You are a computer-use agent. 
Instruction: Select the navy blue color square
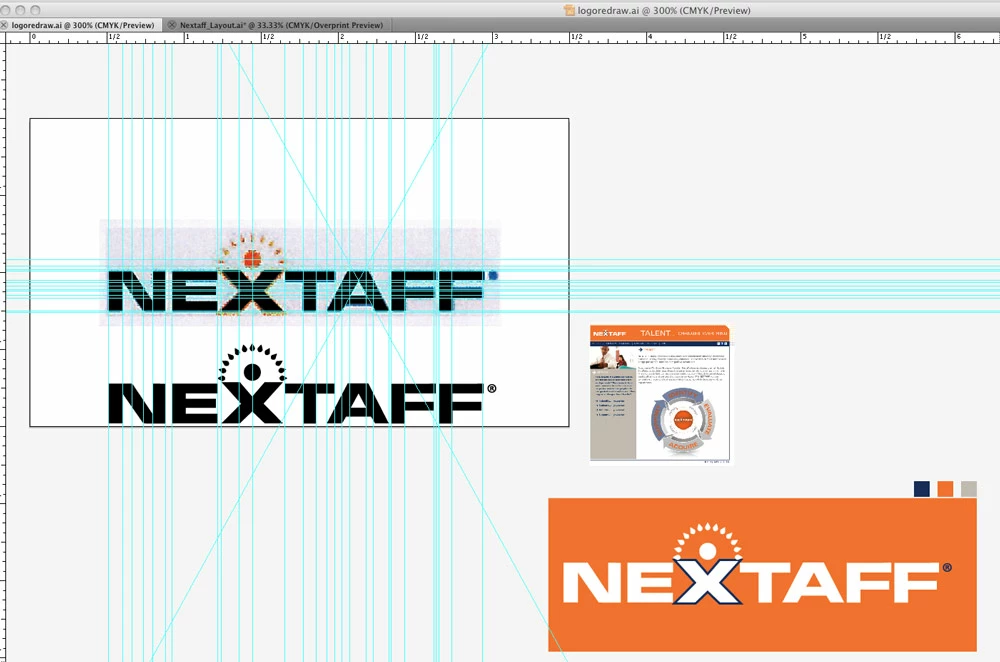coord(922,489)
